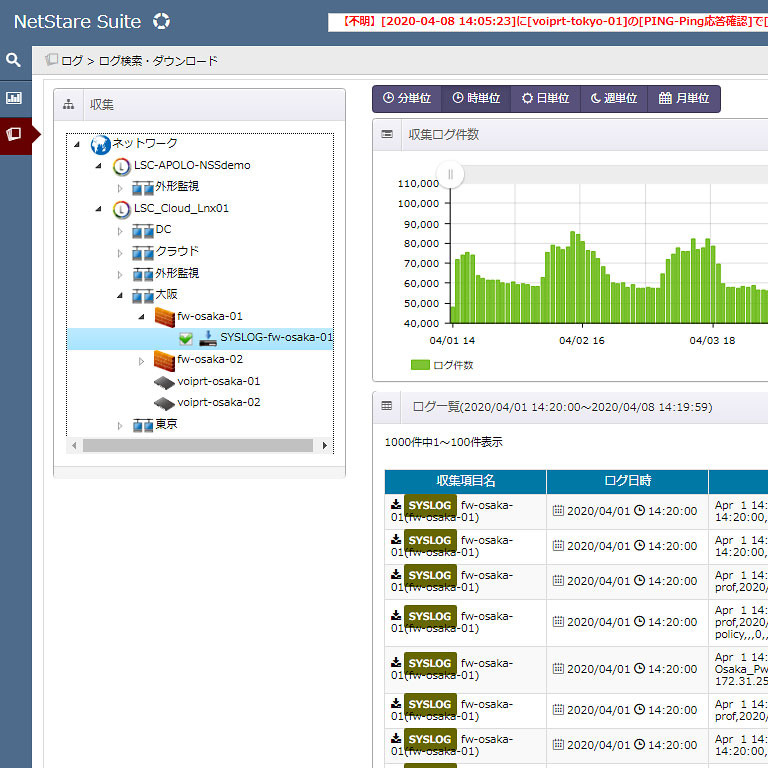This screenshot has width=768, height=768.
Task: Expand the fw-osaka-02 node
Action: [141, 361]
